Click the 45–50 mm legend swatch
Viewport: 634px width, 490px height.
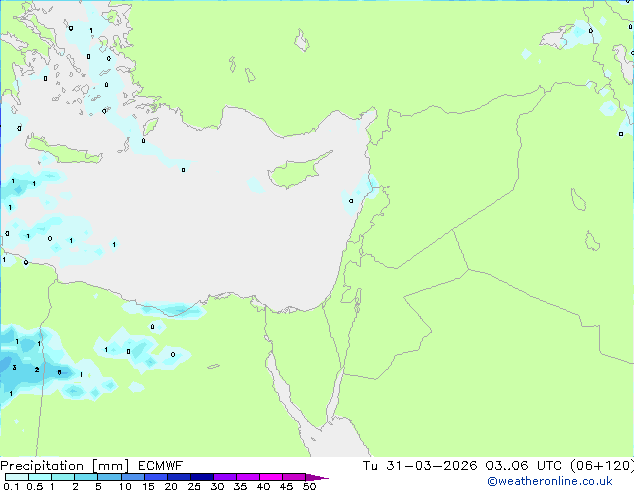click(x=294, y=477)
